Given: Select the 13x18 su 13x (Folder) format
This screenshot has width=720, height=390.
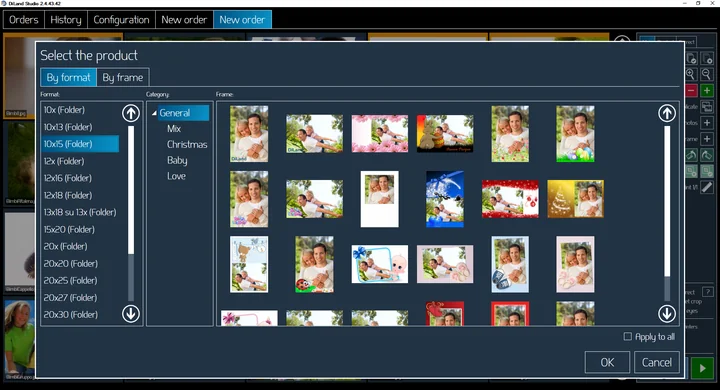Looking at the screenshot, I should click(x=80, y=212).
